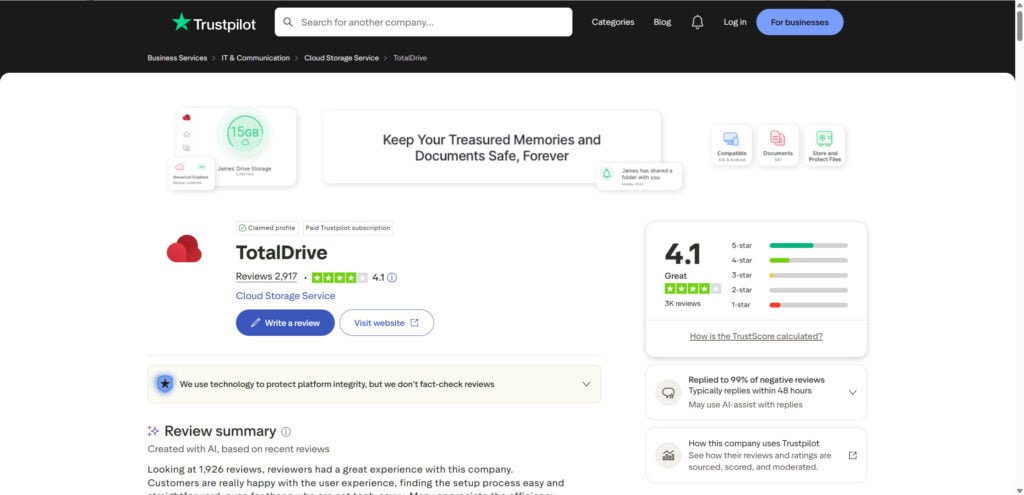Image resolution: width=1024 pixels, height=495 pixels.
Task: Click the 15GB storage circle graphic
Action: tap(245, 133)
